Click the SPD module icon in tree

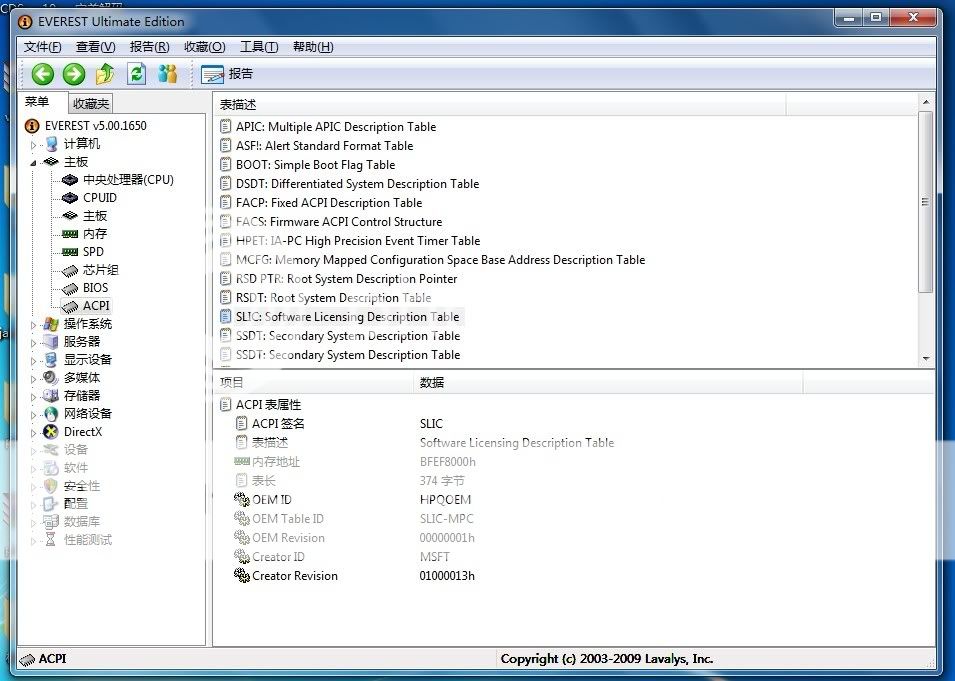pyautogui.click(x=70, y=252)
